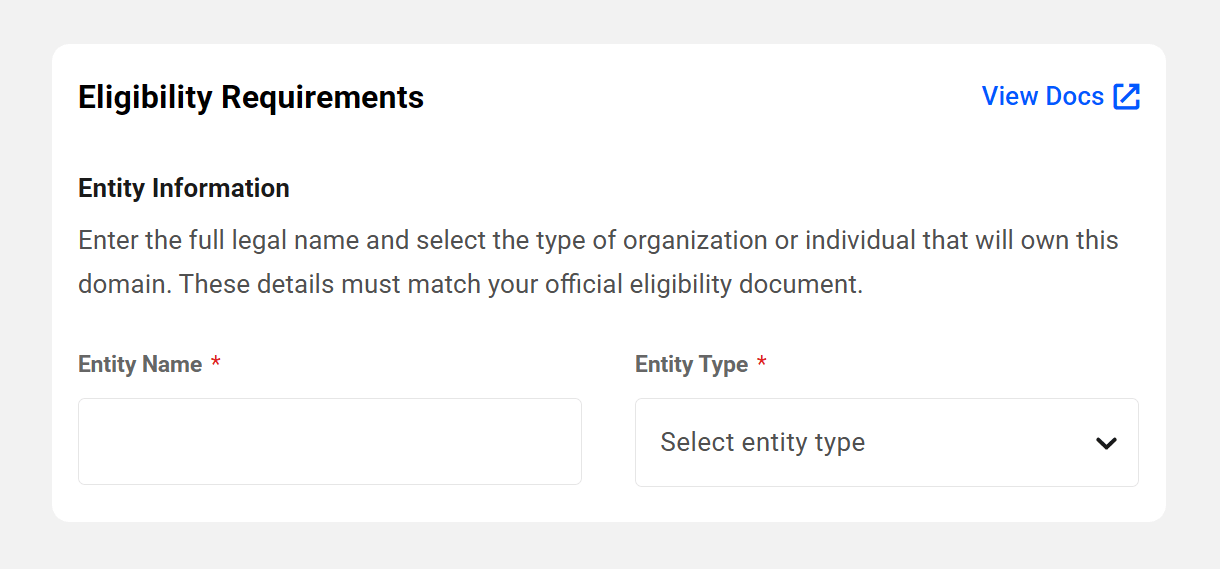Viewport: 1220px width, 569px height.
Task: Click the word "Eligibility" in the main heading
Action: [145, 98]
